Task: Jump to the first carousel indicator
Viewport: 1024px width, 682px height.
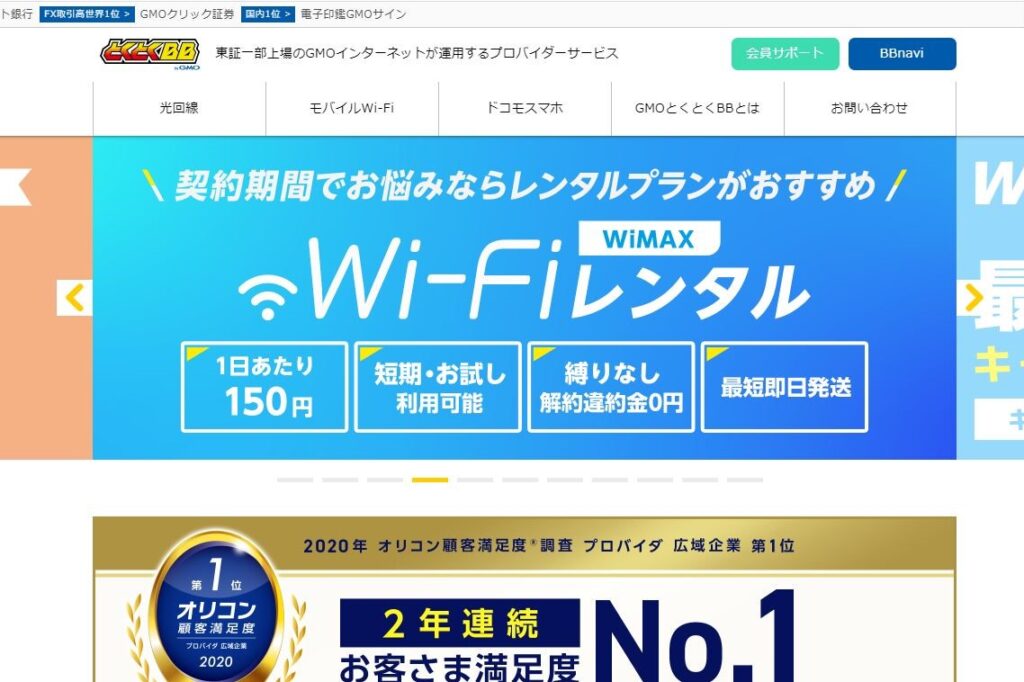Action: 295,480
